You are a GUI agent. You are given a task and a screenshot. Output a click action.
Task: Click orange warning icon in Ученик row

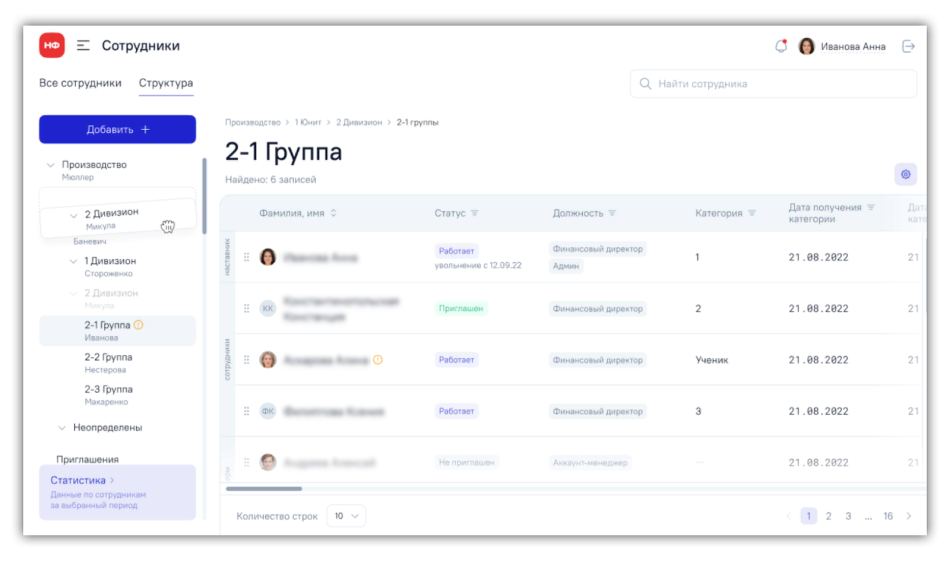coord(377,360)
